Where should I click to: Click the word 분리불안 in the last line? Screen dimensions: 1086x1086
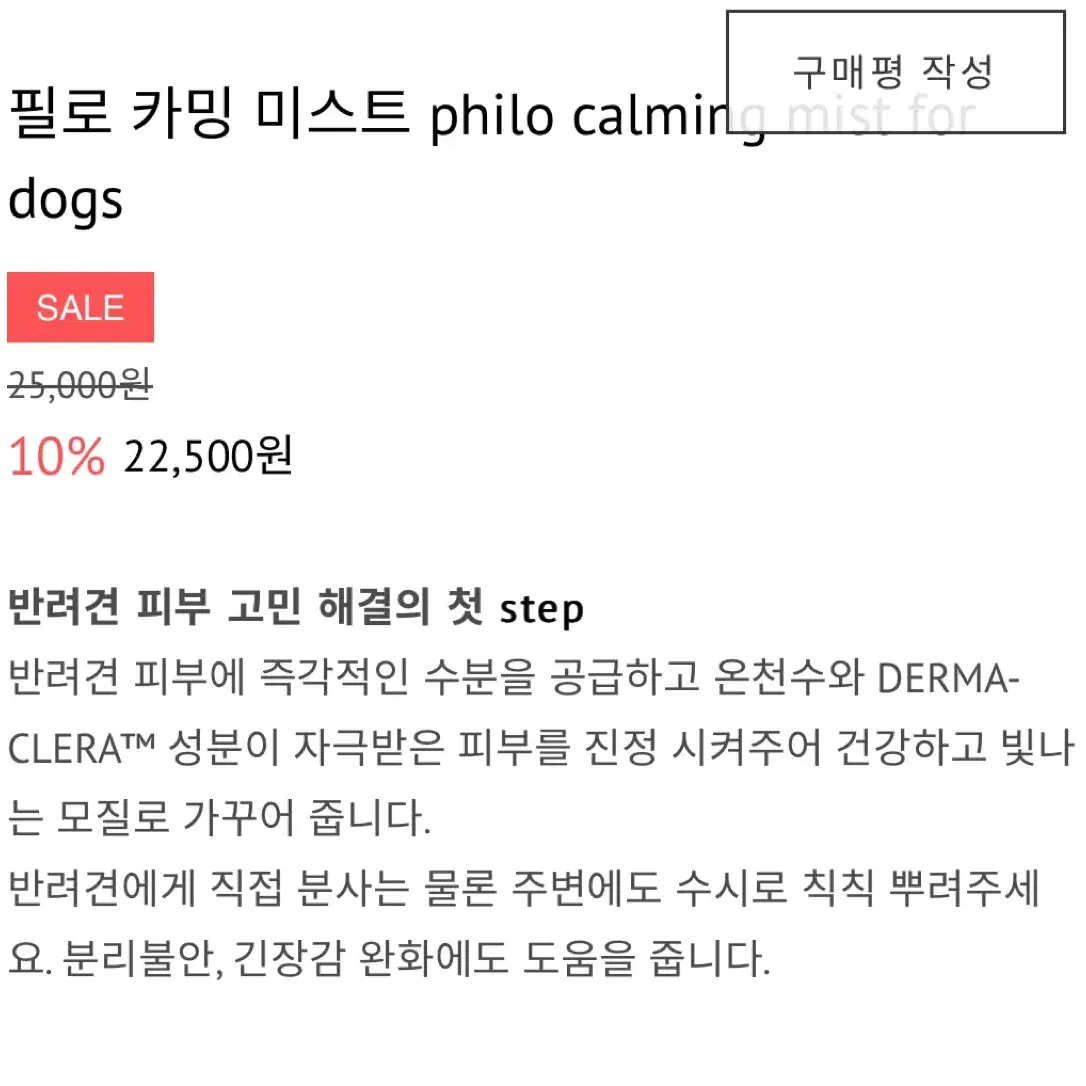(139, 959)
